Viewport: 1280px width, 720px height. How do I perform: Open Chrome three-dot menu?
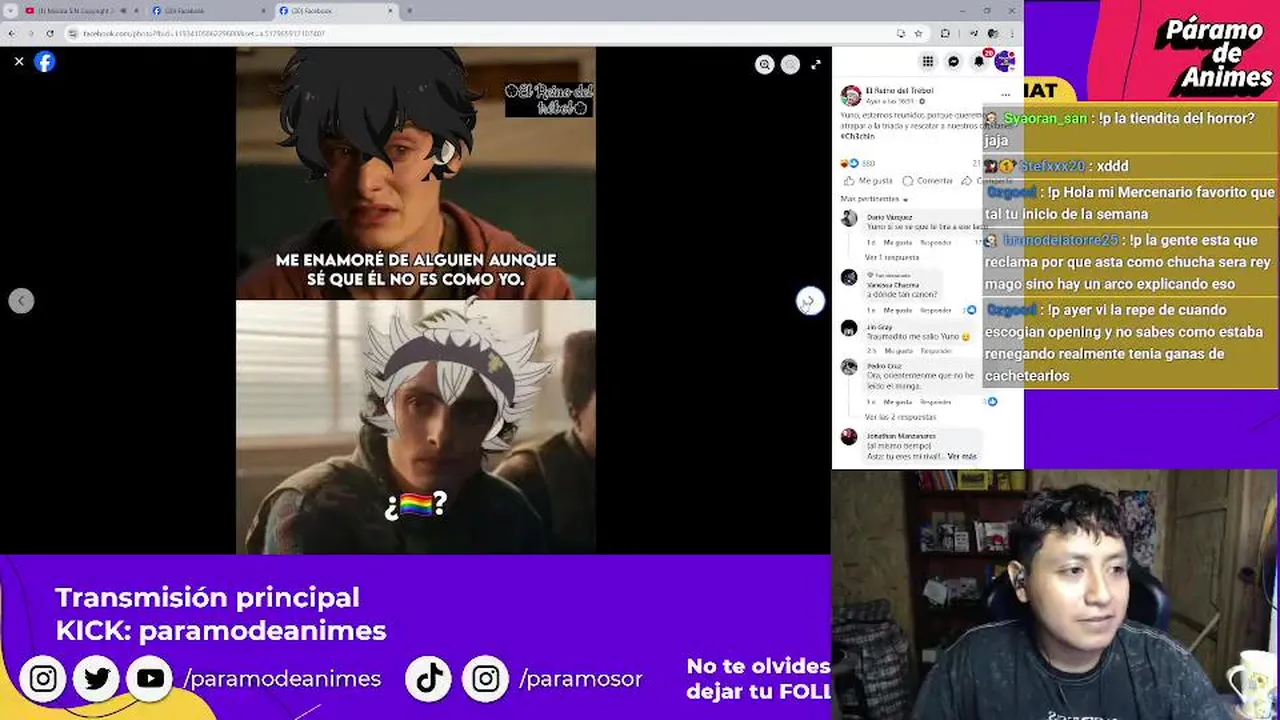pyautogui.click(x=1012, y=33)
